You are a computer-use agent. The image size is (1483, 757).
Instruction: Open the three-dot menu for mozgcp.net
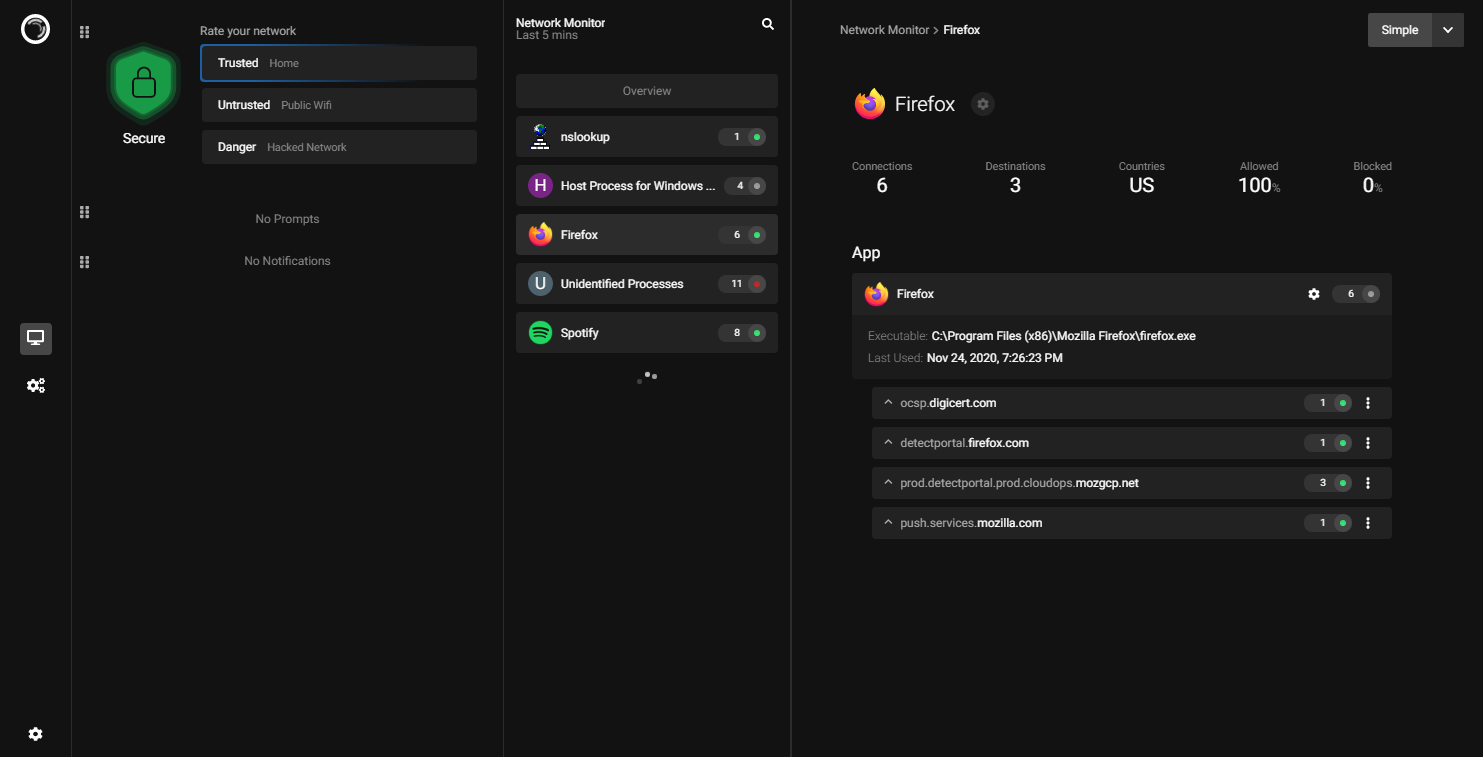pos(1368,483)
